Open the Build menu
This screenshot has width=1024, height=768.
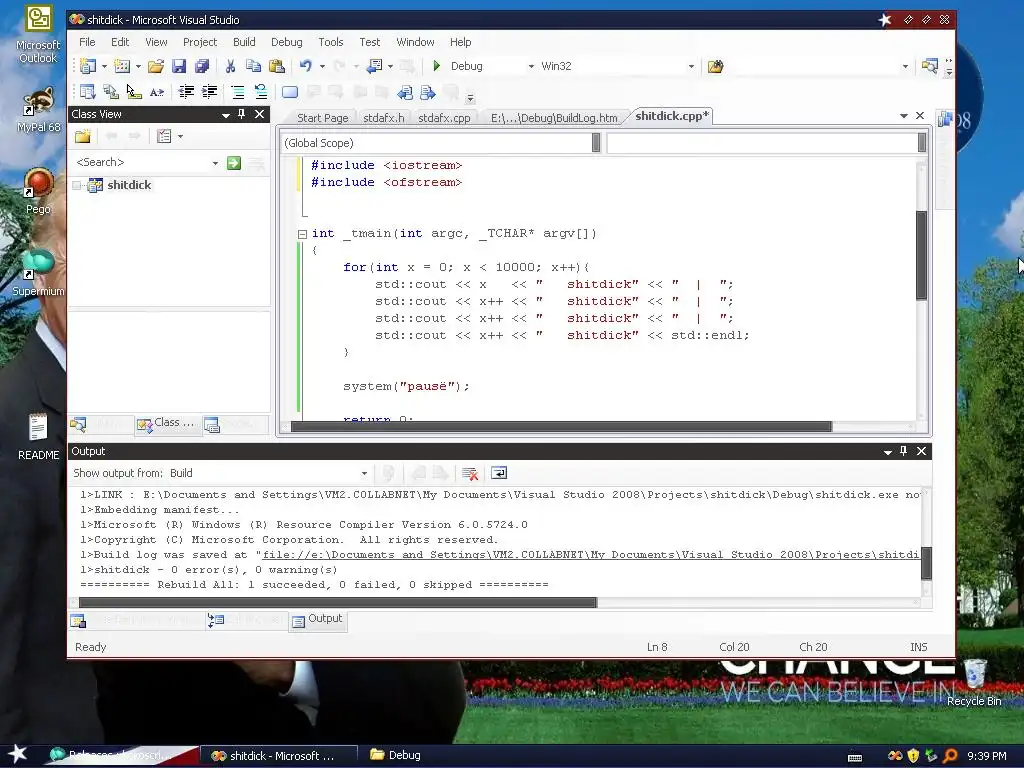[x=244, y=42]
